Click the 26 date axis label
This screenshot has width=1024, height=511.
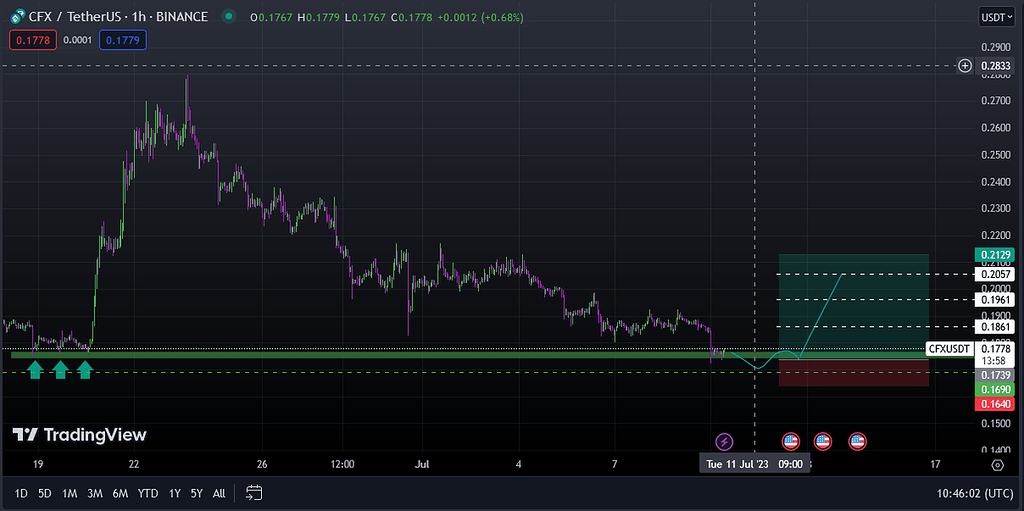pos(262,465)
